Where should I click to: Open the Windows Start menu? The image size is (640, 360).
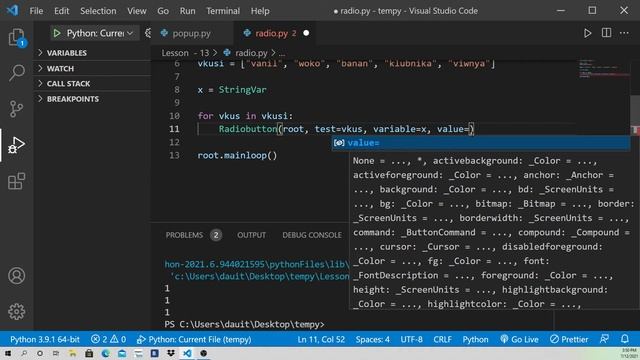[7, 353]
